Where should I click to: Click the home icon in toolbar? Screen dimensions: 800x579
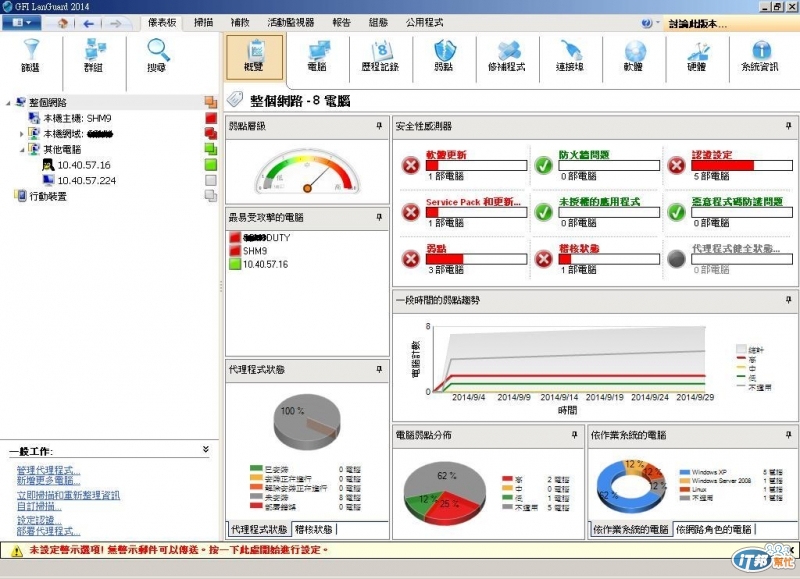pos(62,23)
